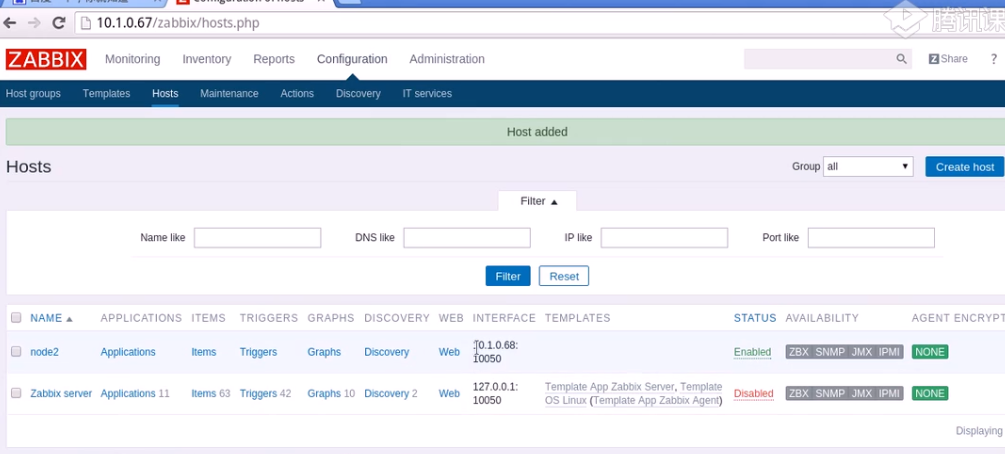Screen dimensions: 1005x454
Task: Click the Enabled status of node2
Action: pos(752,352)
